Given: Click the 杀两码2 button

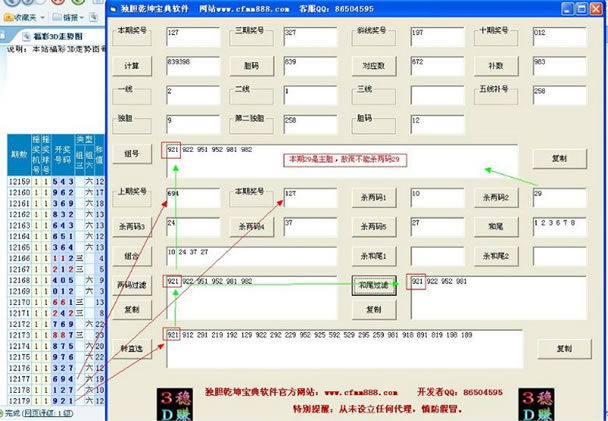Looking at the screenshot, I should (499, 197).
